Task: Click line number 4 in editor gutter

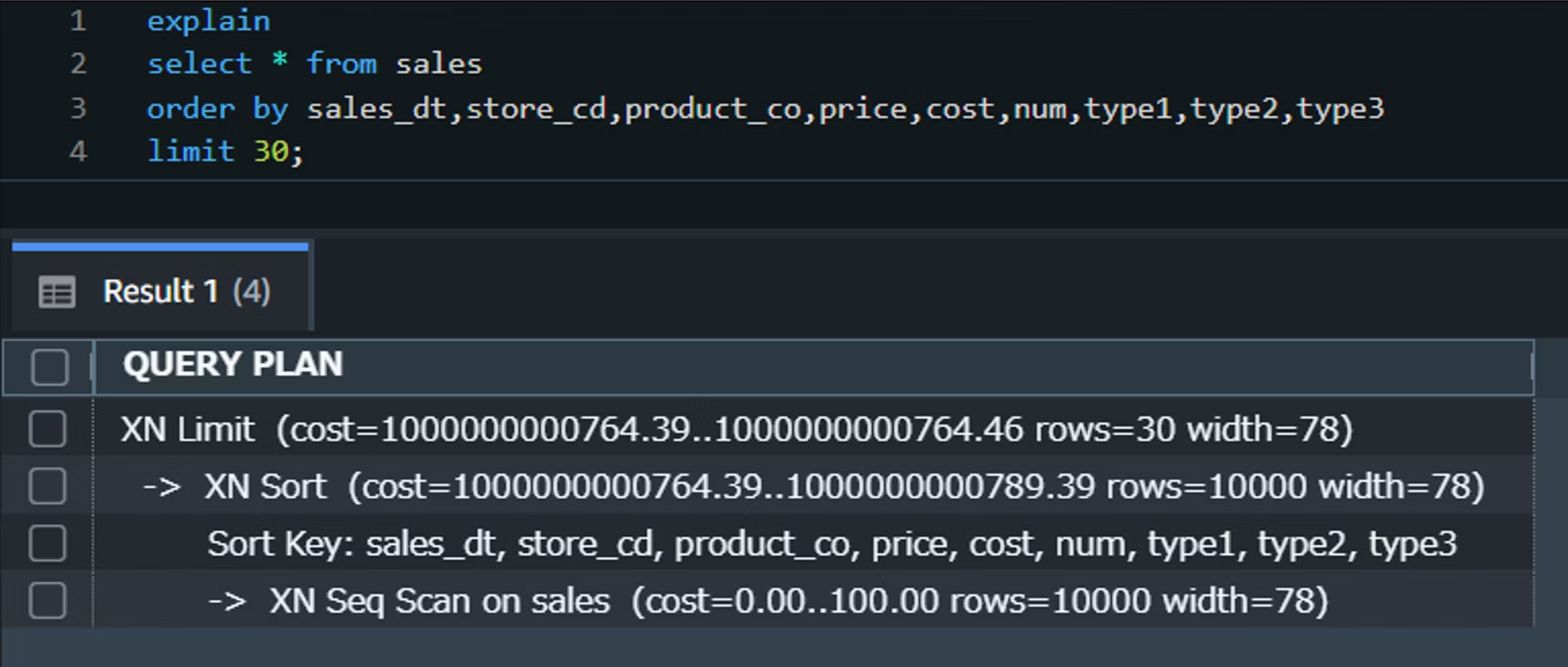Action: click(78, 151)
